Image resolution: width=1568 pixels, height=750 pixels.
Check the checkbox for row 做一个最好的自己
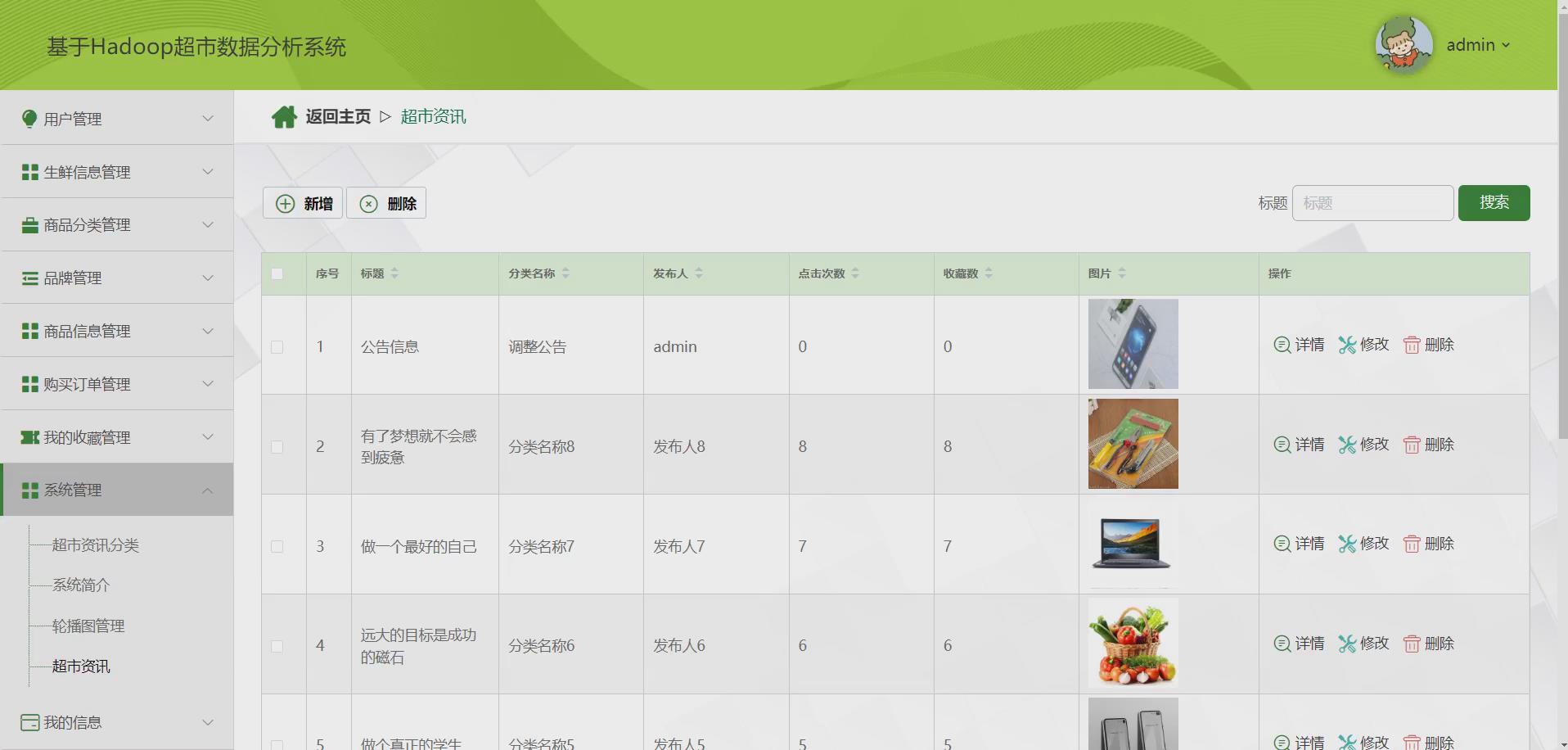pyautogui.click(x=277, y=546)
